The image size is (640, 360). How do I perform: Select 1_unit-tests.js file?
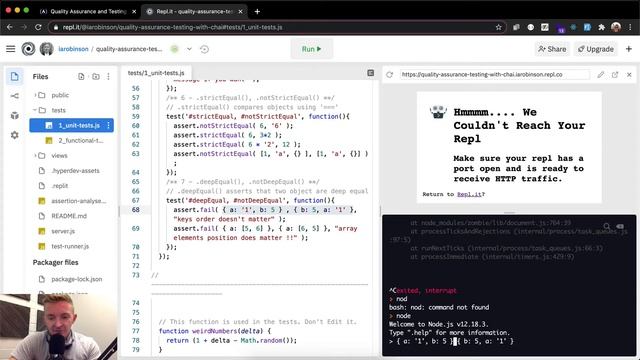[71, 125]
